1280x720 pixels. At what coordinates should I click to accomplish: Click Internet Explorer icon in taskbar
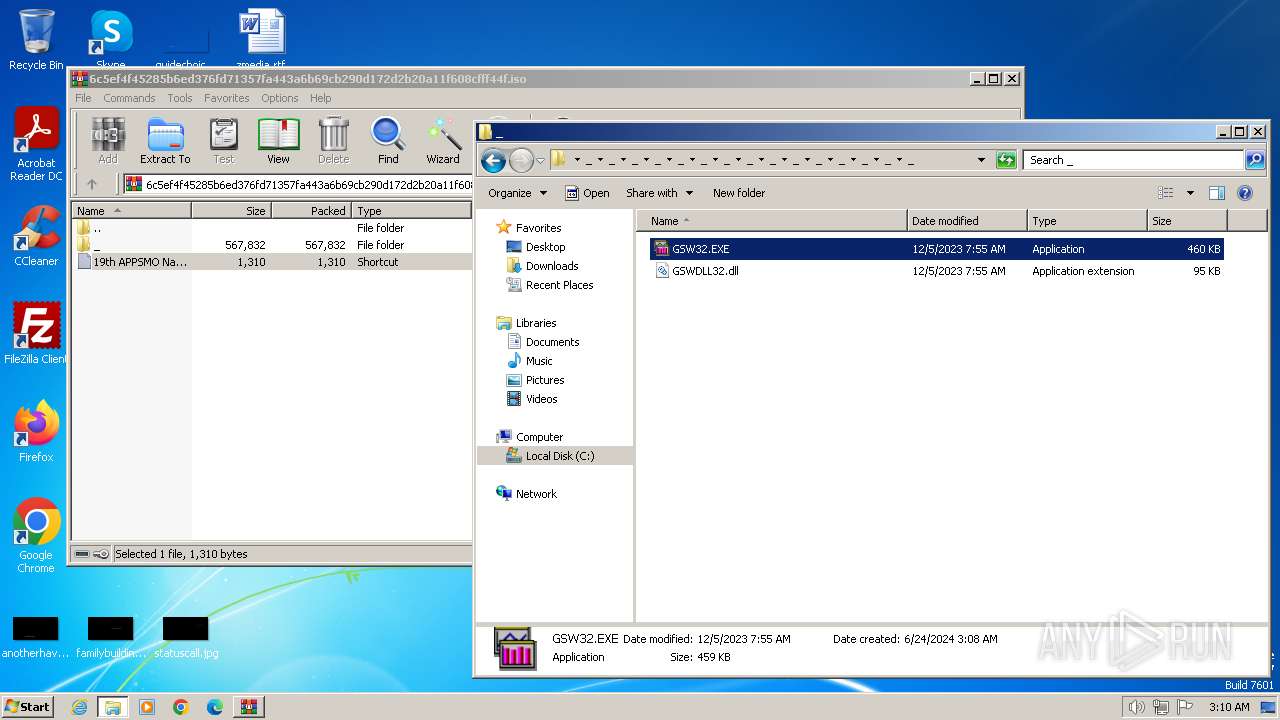click(79, 707)
